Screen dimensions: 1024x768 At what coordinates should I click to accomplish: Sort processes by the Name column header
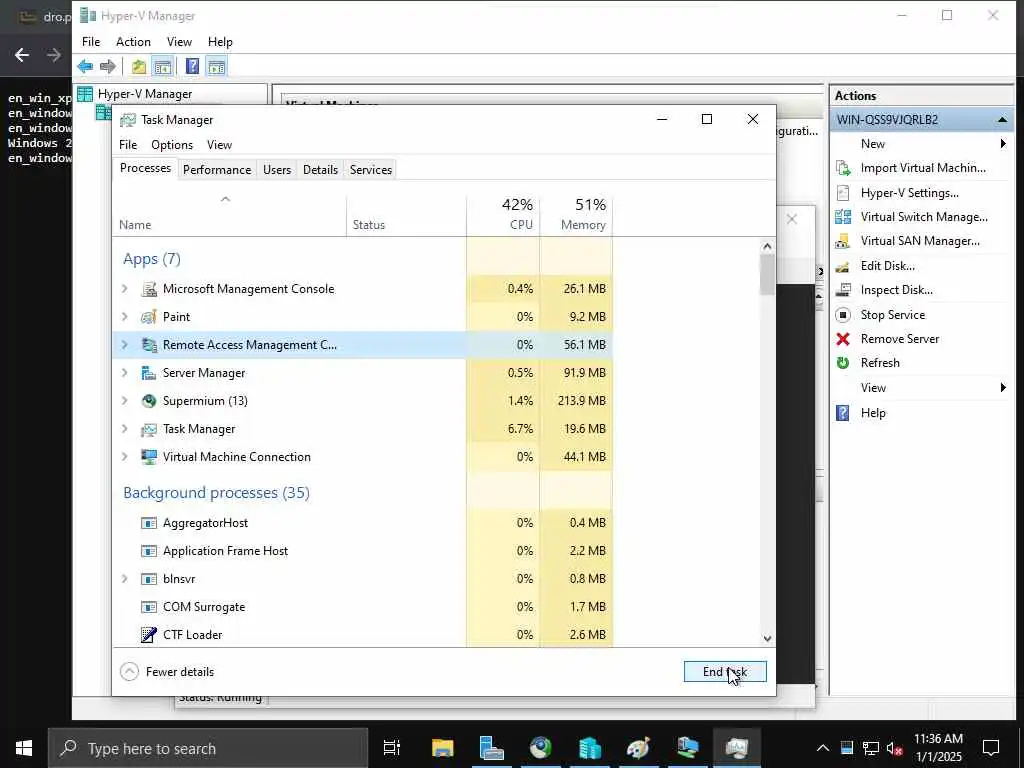pyautogui.click(x=229, y=215)
